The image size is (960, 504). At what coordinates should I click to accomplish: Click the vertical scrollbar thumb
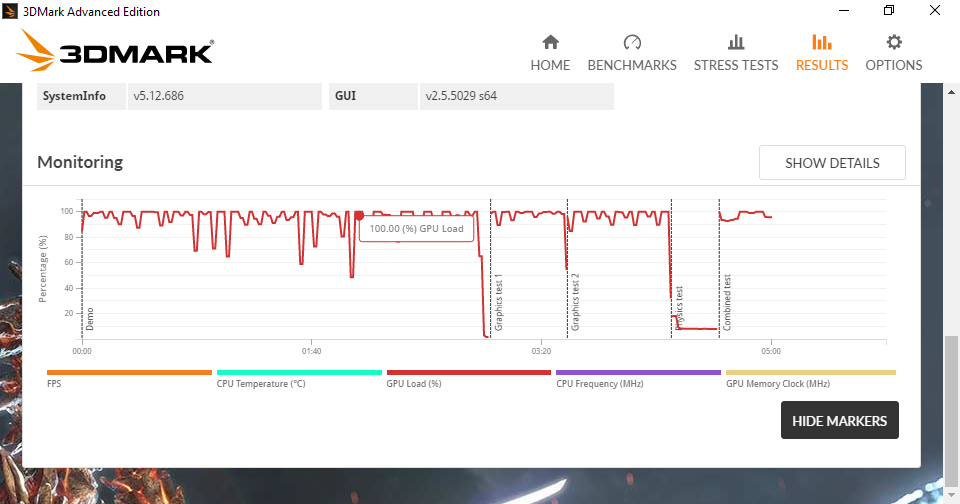pos(951,410)
